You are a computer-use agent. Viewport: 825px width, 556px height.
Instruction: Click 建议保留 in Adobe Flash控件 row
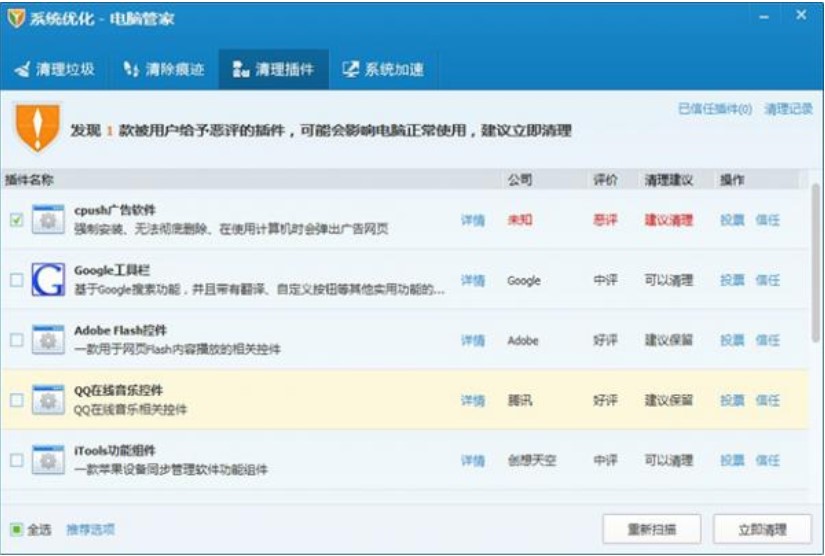point(669,340)
